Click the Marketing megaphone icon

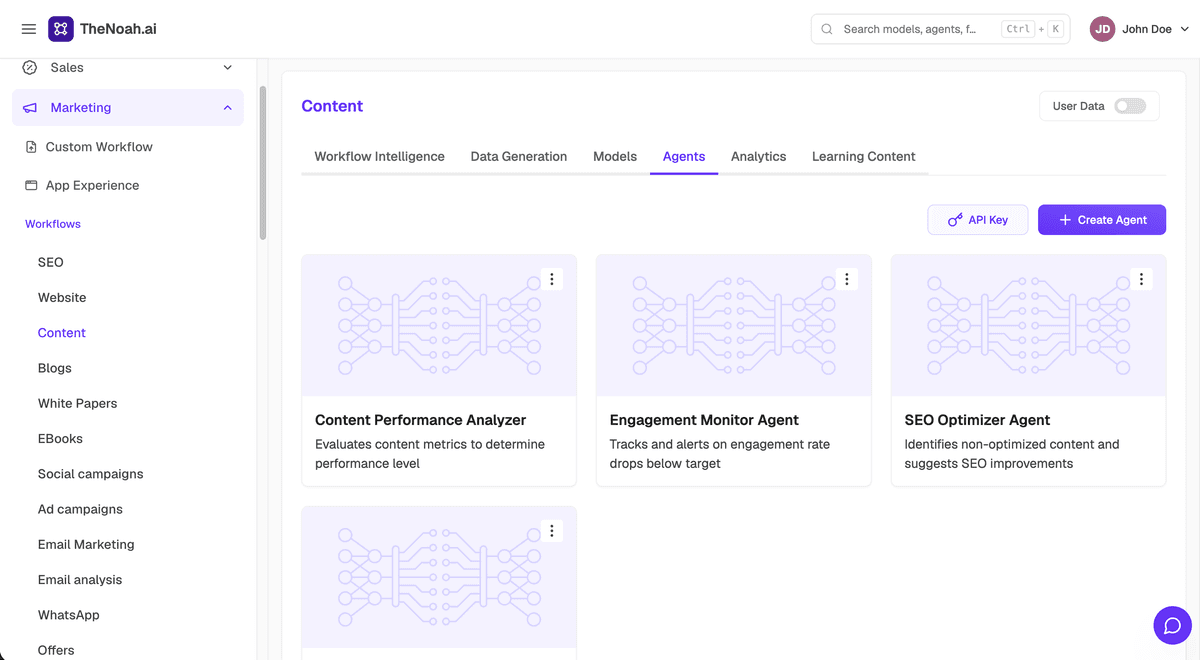[x=30, y=108]
